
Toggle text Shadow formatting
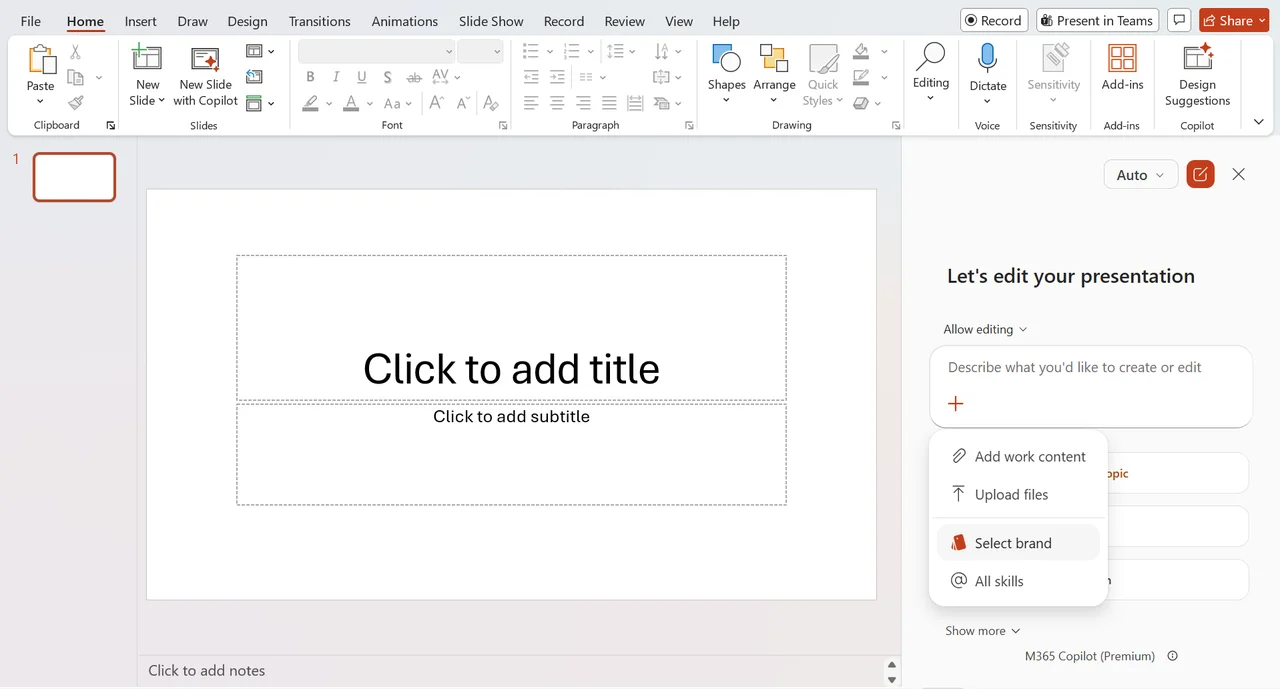click(387, 77)
